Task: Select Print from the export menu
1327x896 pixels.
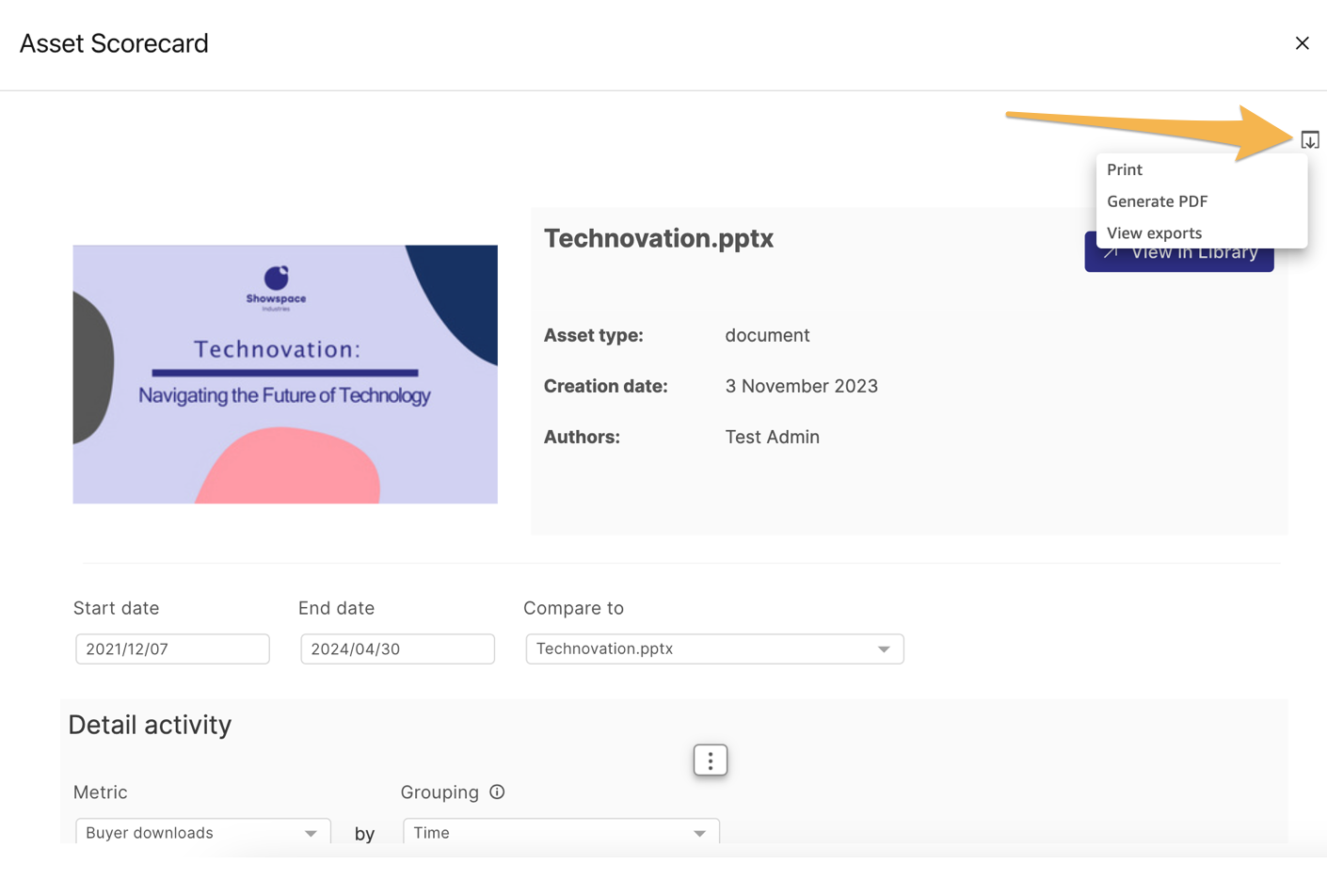Action: coord(1125,169)
